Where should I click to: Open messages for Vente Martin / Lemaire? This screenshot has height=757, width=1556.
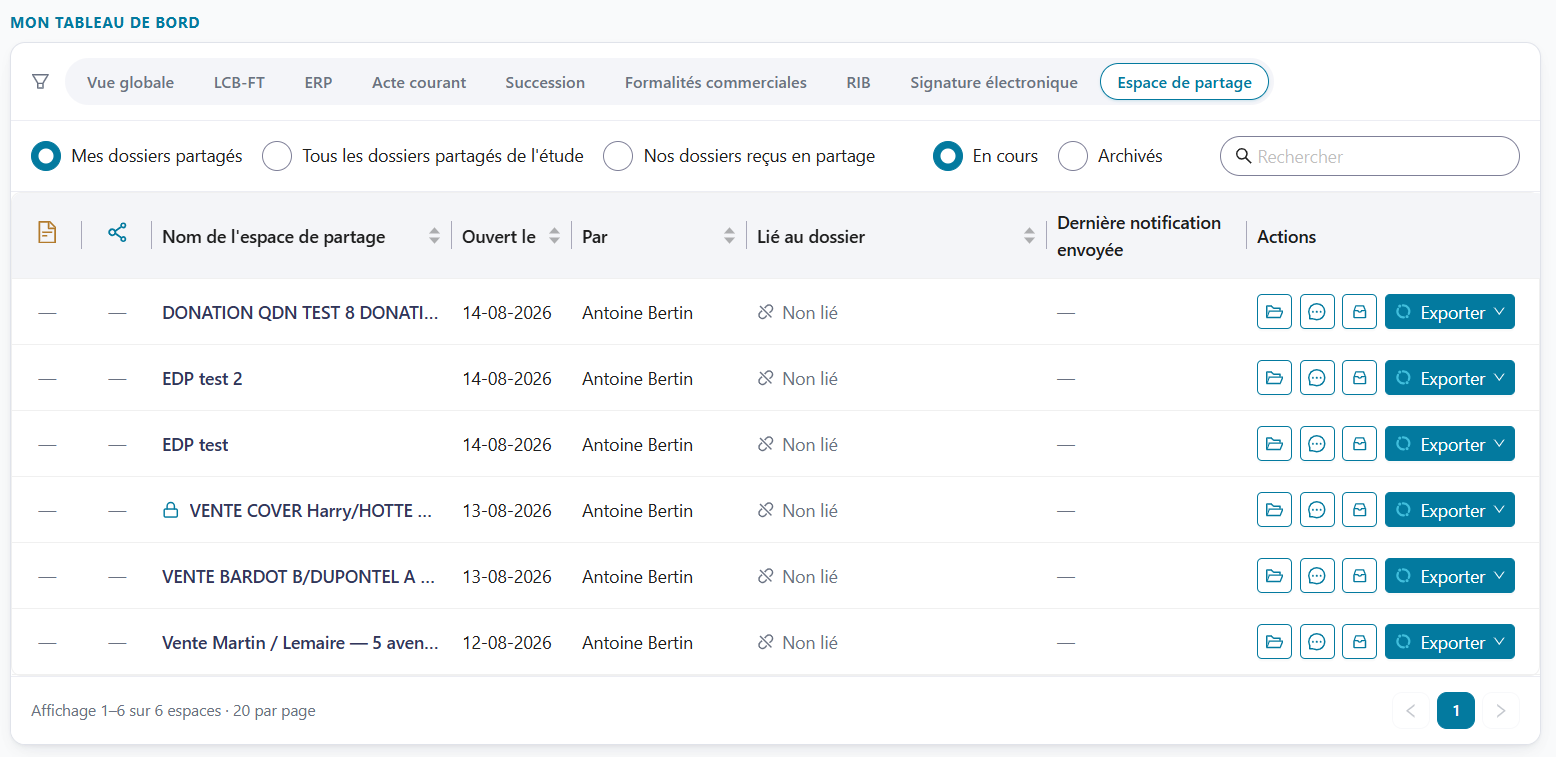tap(1317, 642)
